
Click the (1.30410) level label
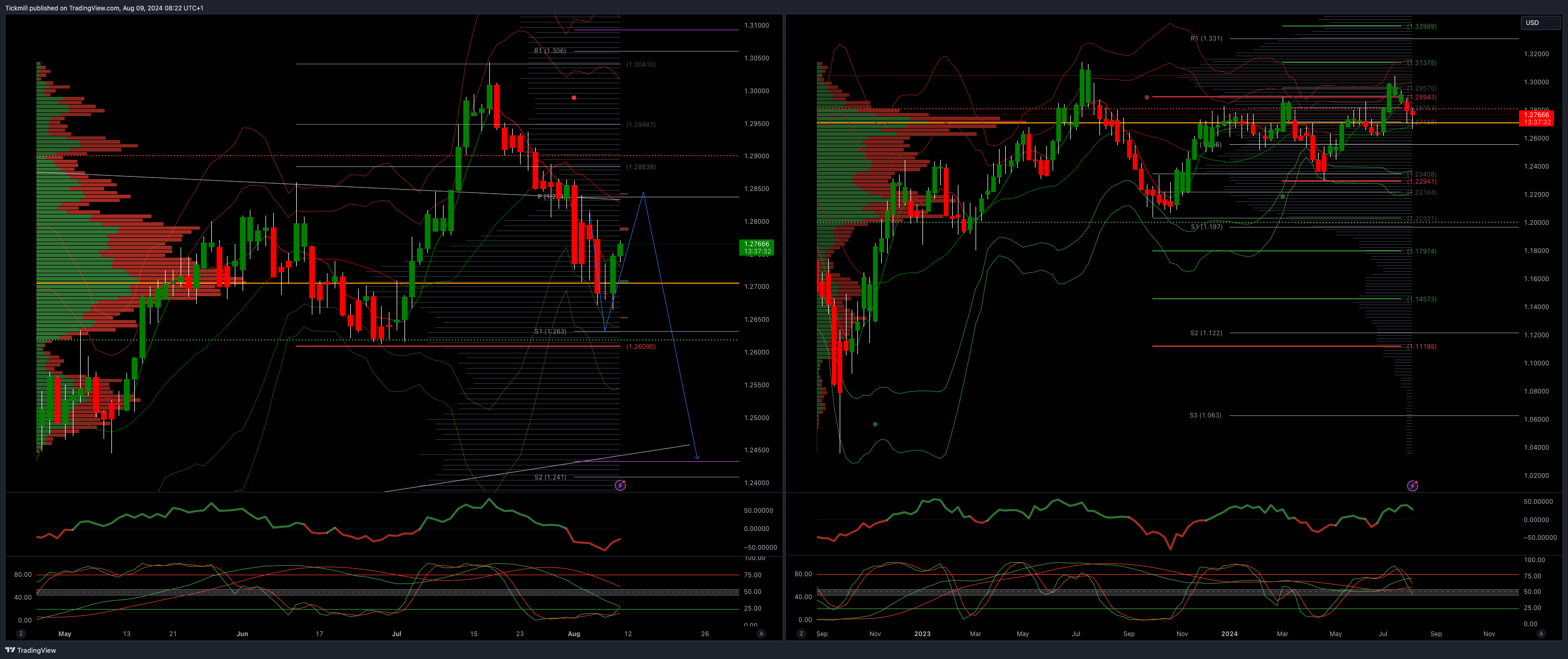coord(641,64)
